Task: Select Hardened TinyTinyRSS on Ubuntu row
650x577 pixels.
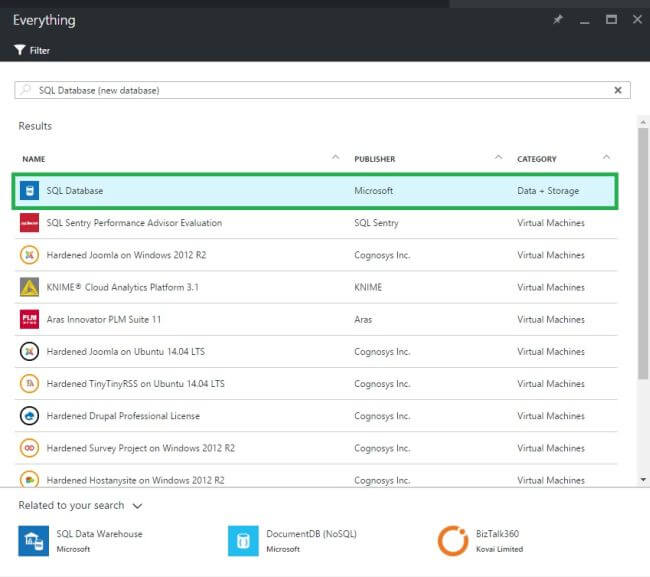Action: tap(135, 384)
